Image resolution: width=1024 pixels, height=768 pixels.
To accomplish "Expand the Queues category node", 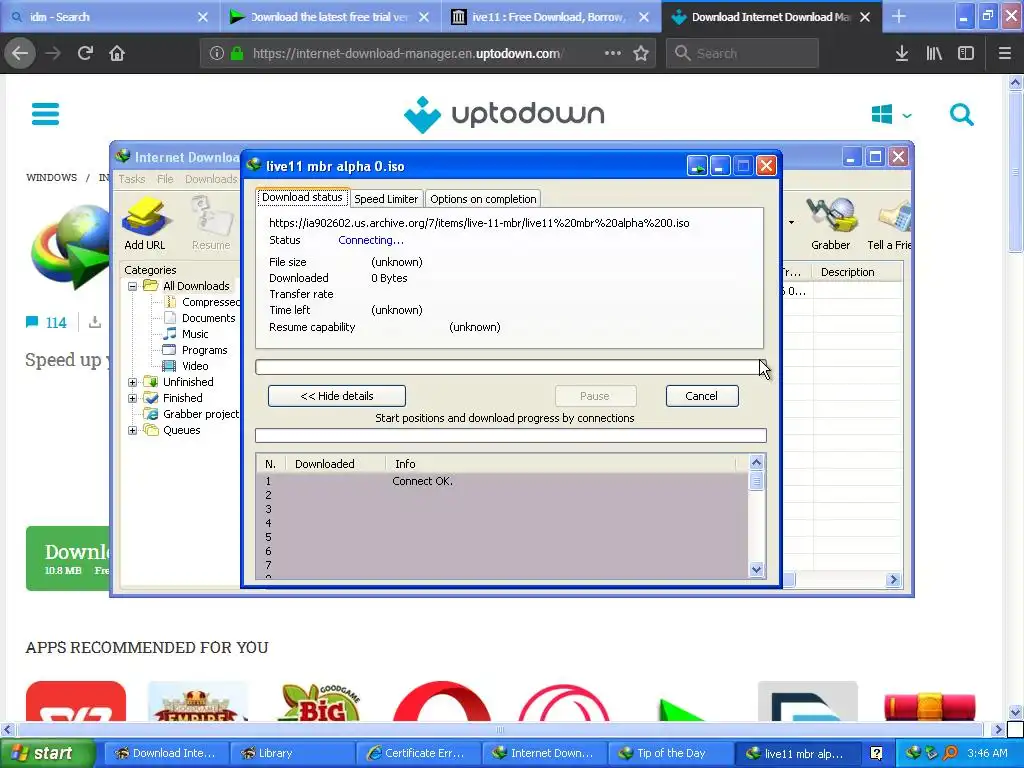I will (x=133, y=430).
